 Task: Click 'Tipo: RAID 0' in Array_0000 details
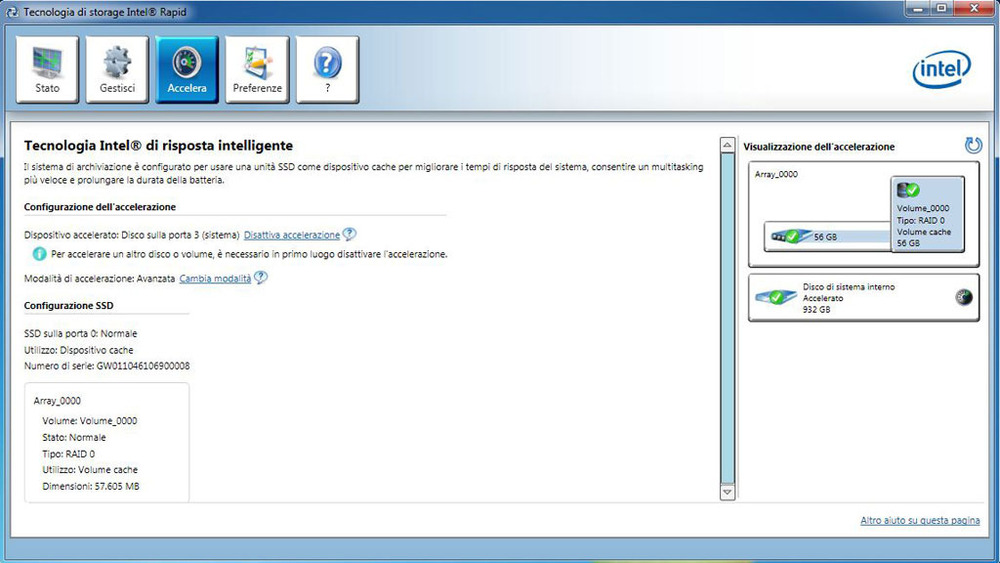tap(68, 454)
